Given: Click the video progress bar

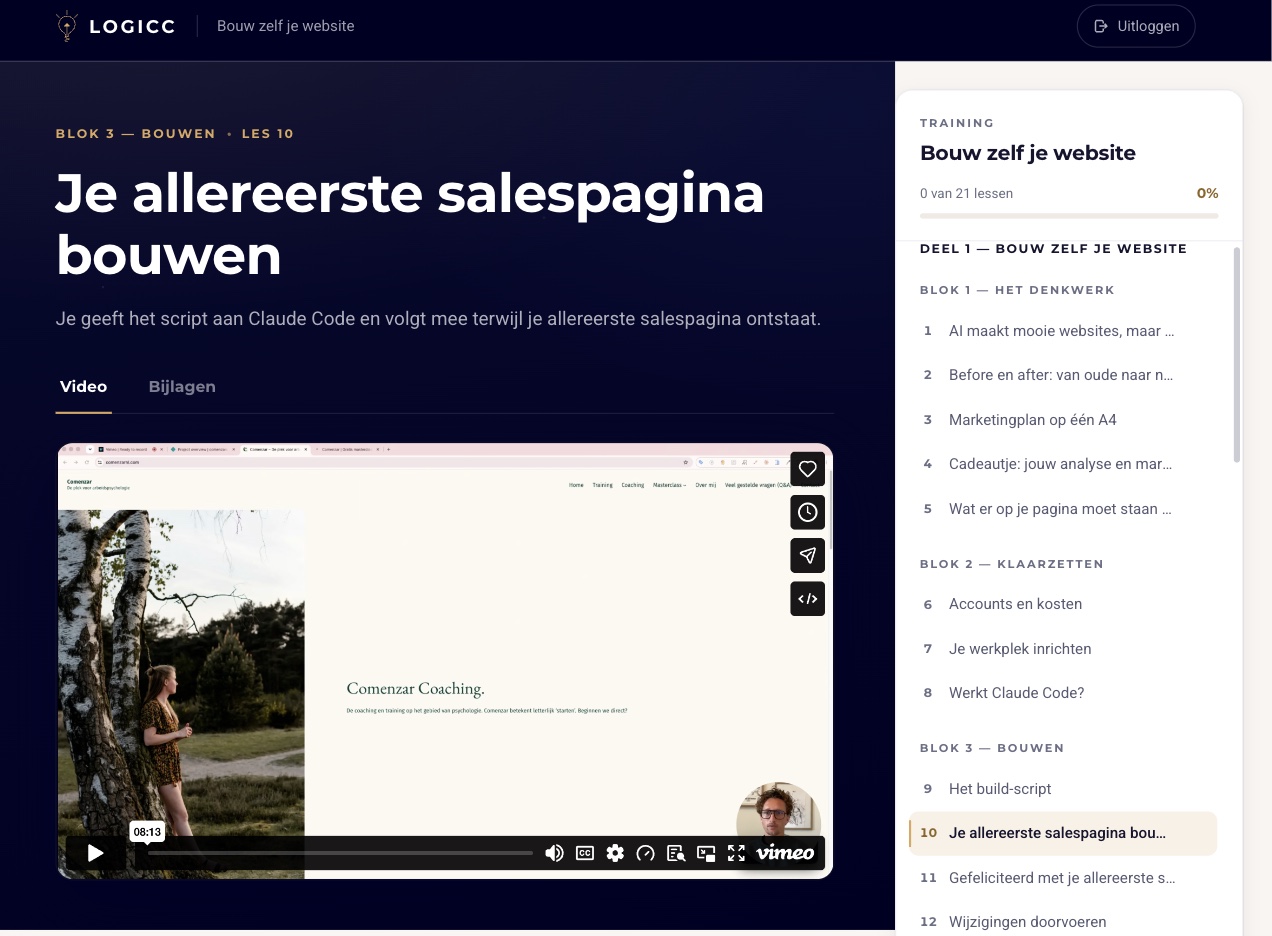Looking at the screenshot, I should tap(340, 853).
